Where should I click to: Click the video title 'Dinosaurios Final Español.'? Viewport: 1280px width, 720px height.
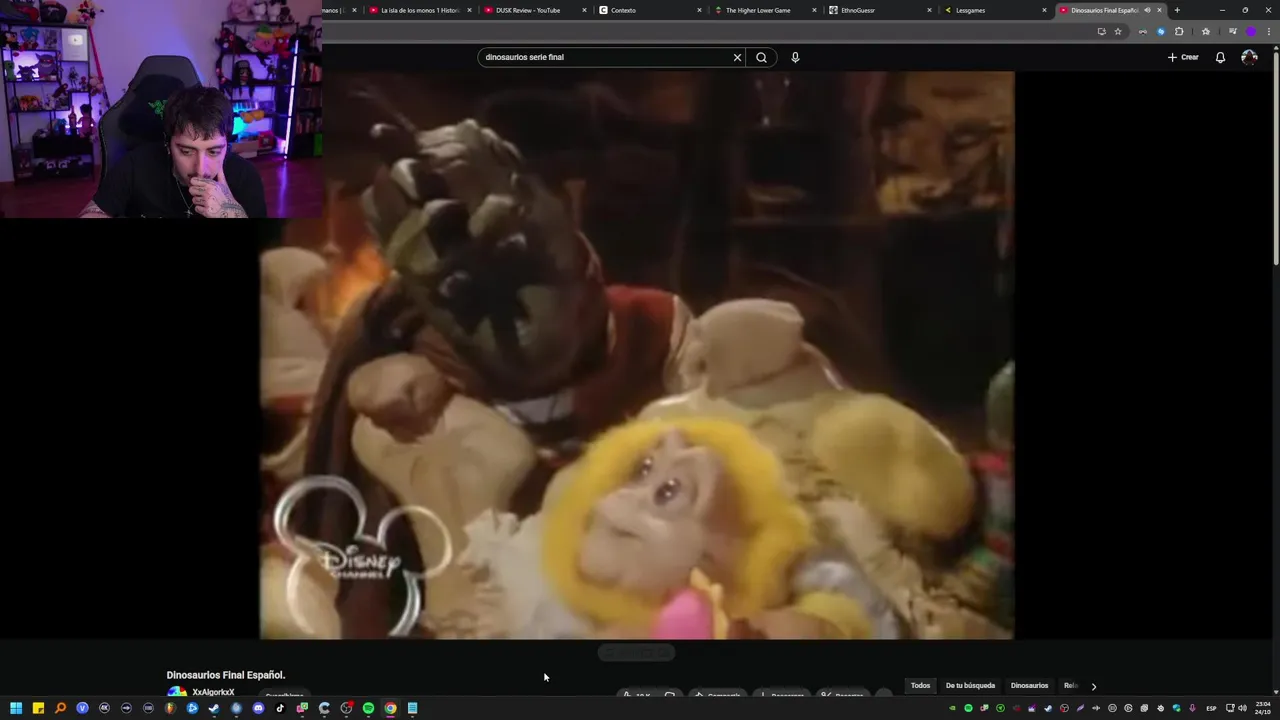click(x=226, y=675)
